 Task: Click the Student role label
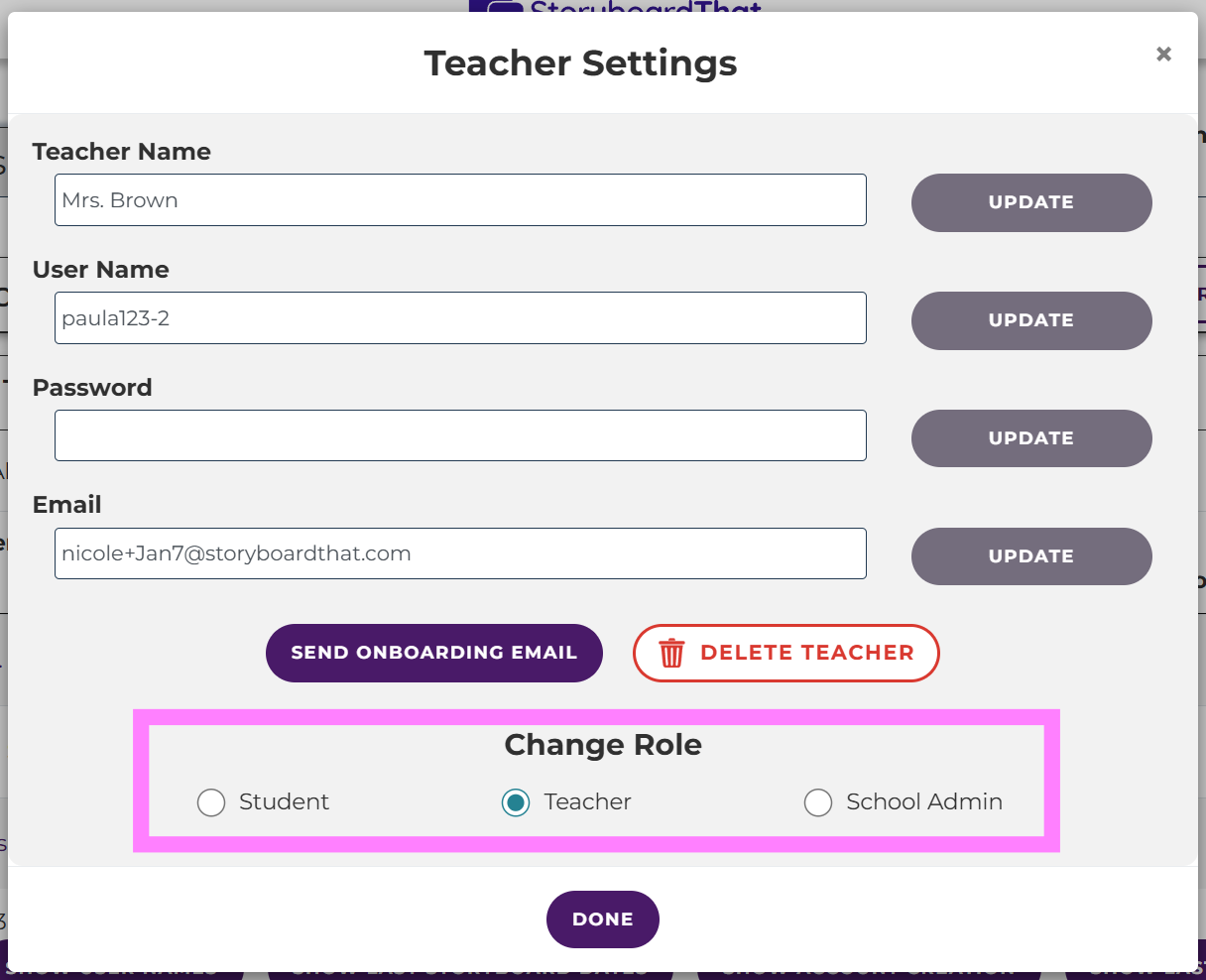coord(284,802)
